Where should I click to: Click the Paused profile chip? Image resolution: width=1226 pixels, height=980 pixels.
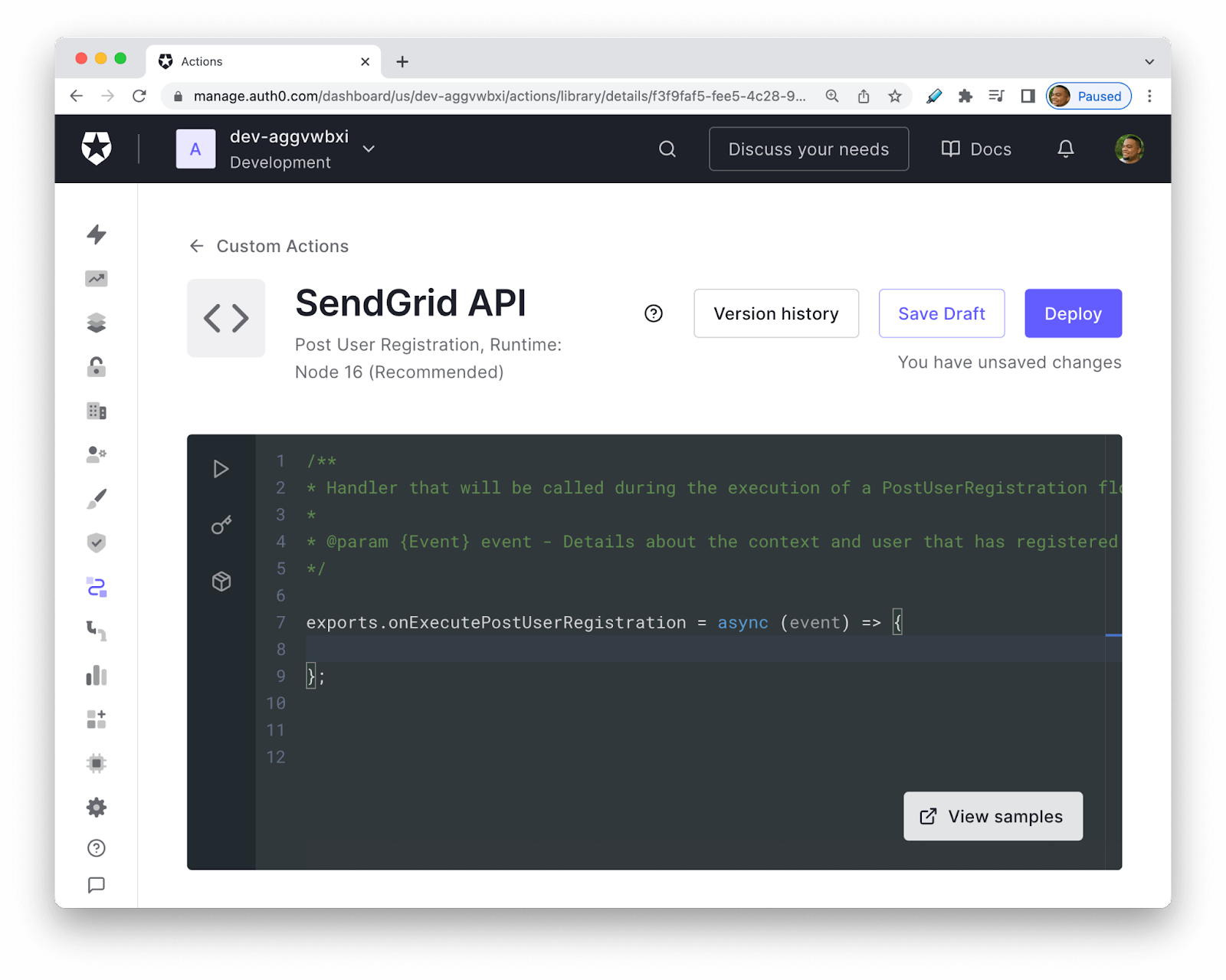[1089, 96]
